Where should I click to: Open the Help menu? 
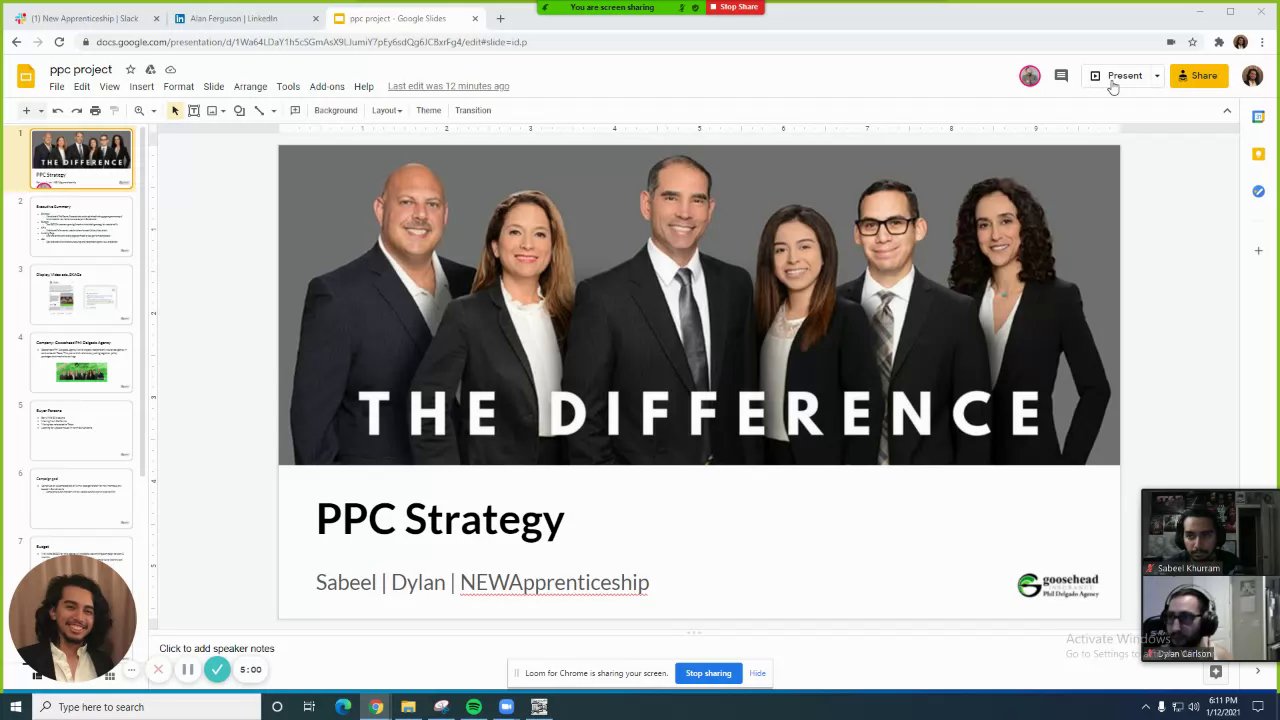pyautogui.click(x=364, y=87)
